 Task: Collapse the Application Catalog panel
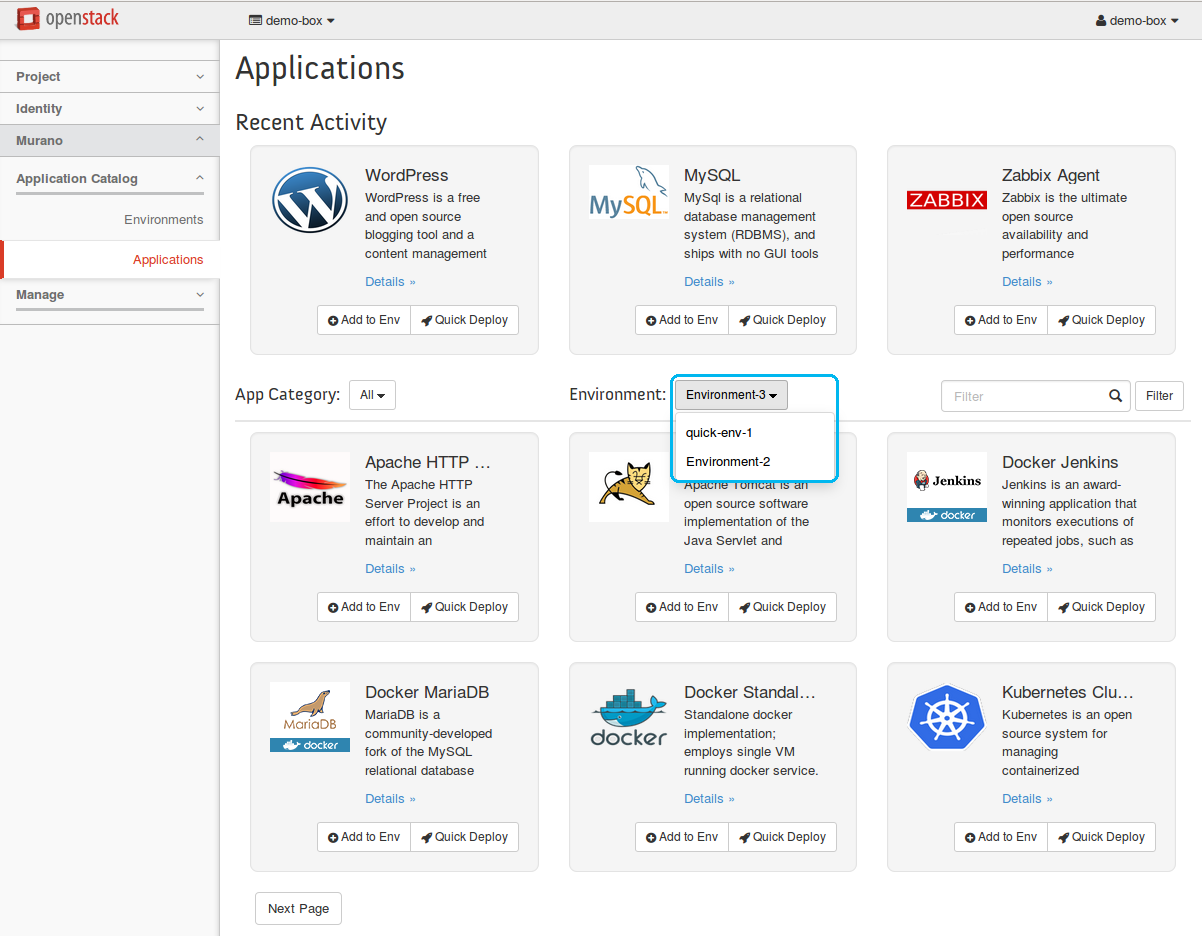pos(109,179)
